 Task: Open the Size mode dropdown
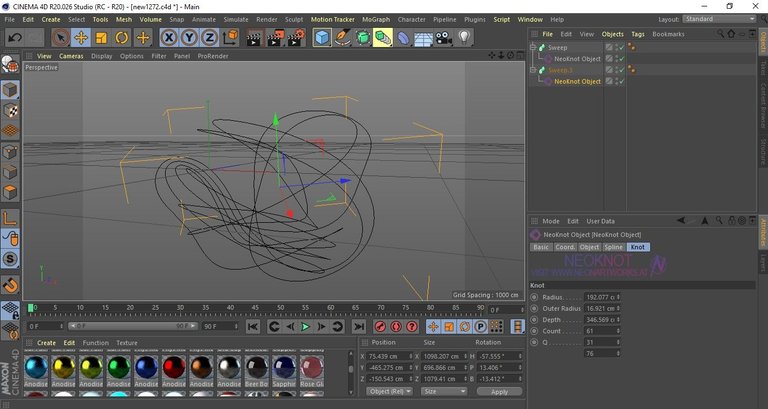coord(444,391)
